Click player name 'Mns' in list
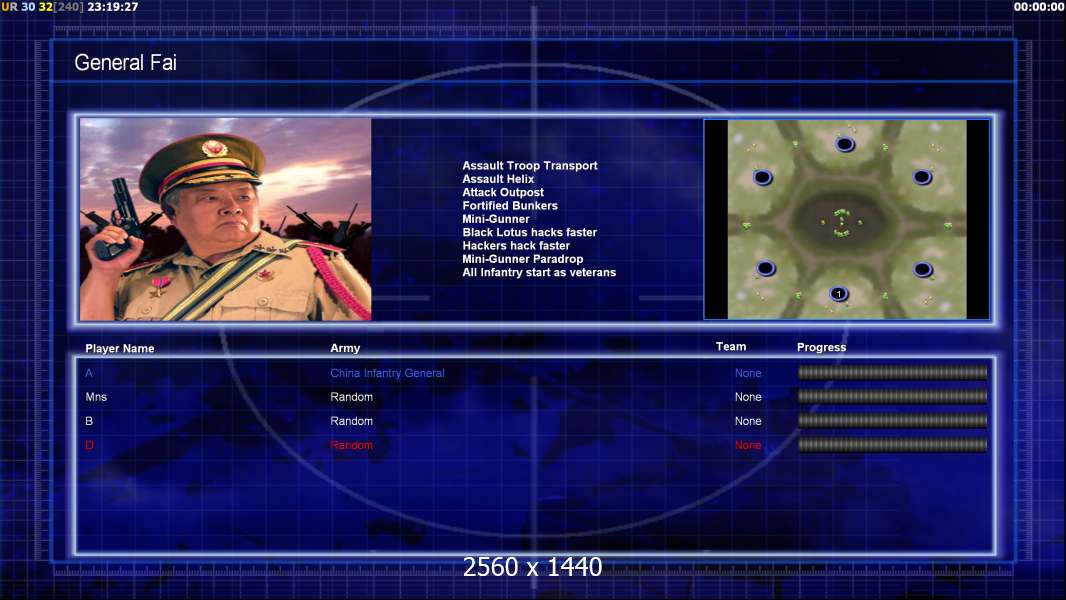This screenshot has height=600, width=1066. click(x=97, y=397)
